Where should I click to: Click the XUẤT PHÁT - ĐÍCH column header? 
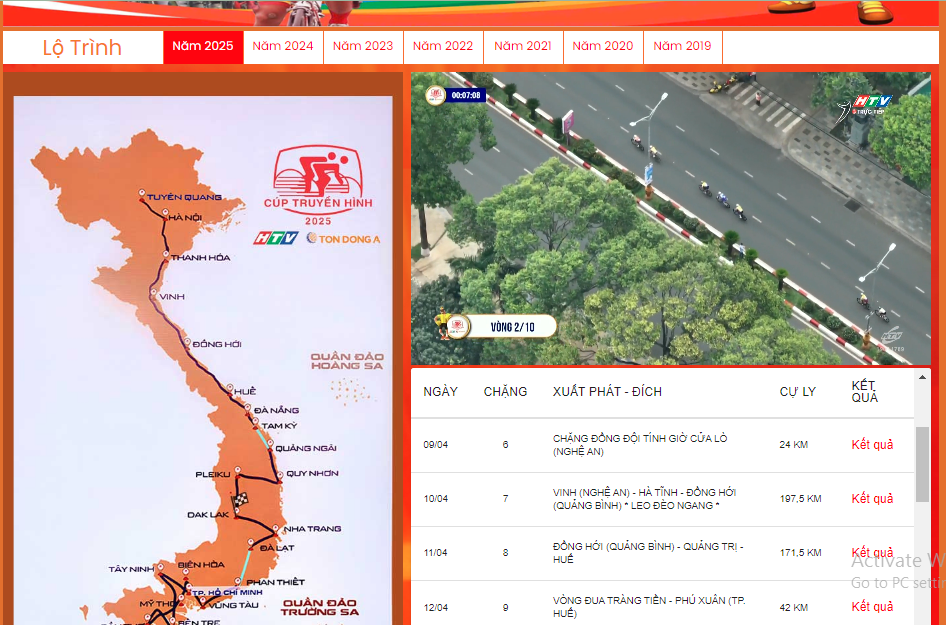[607, 392]
